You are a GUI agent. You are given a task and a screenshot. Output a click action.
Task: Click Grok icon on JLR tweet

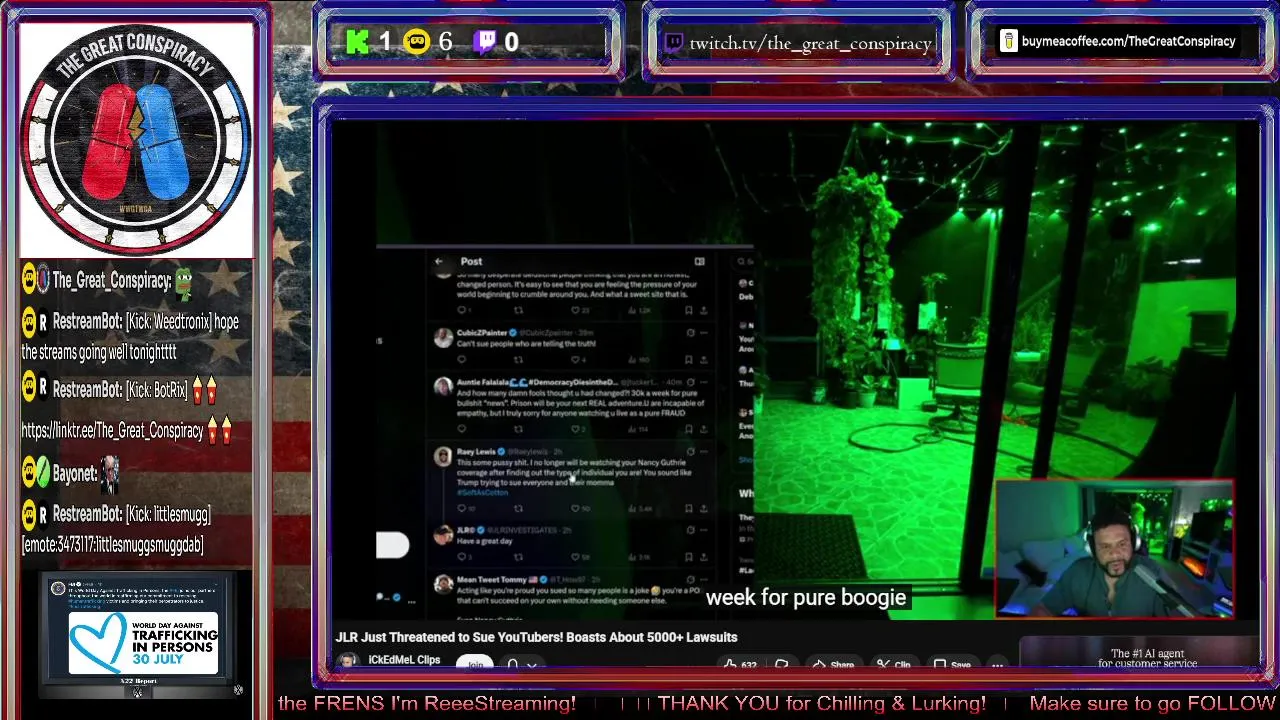(690, 530)
